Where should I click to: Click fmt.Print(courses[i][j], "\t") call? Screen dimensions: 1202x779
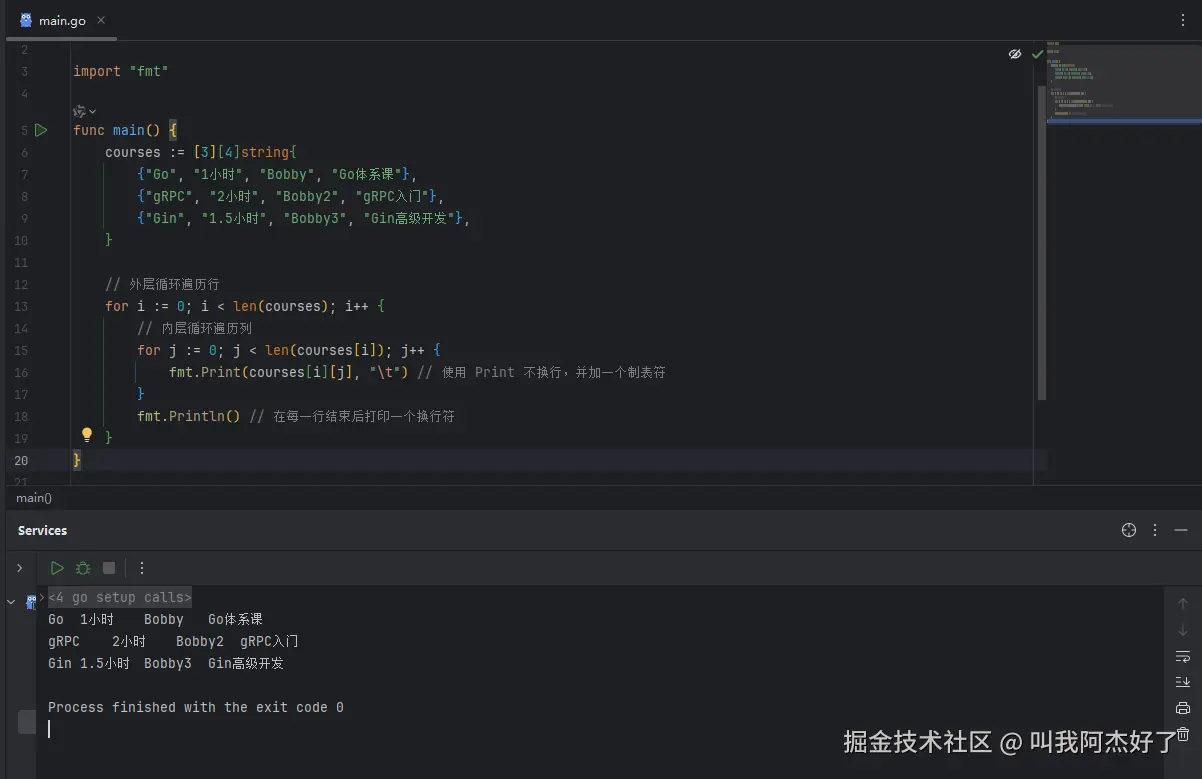click(x=289, y=372)
